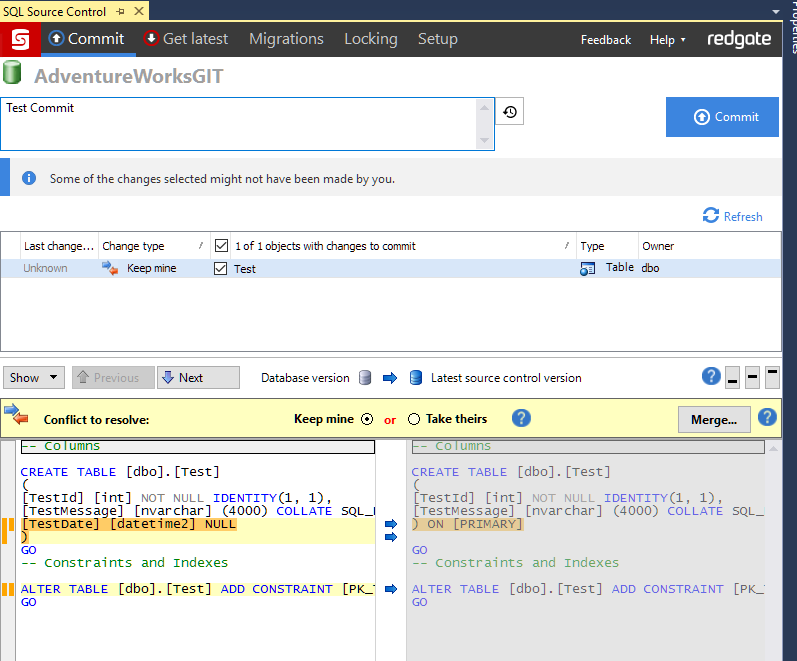Expand the Help dropdown menu
This screenshot has width=797, height=661.
pos(667,40)
